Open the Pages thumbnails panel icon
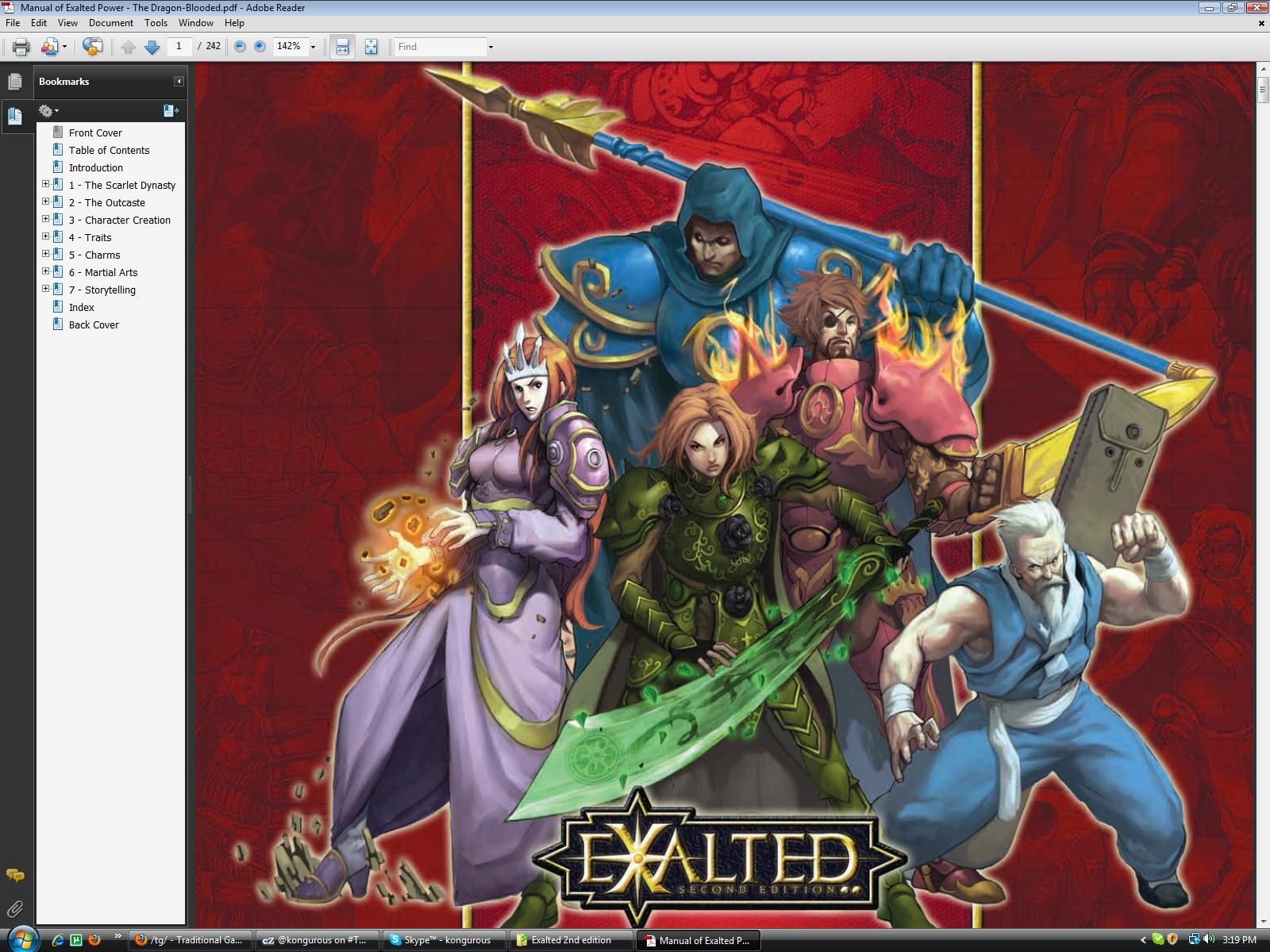1270x952 pixels. pyautogui.click(x=15, y=82)
